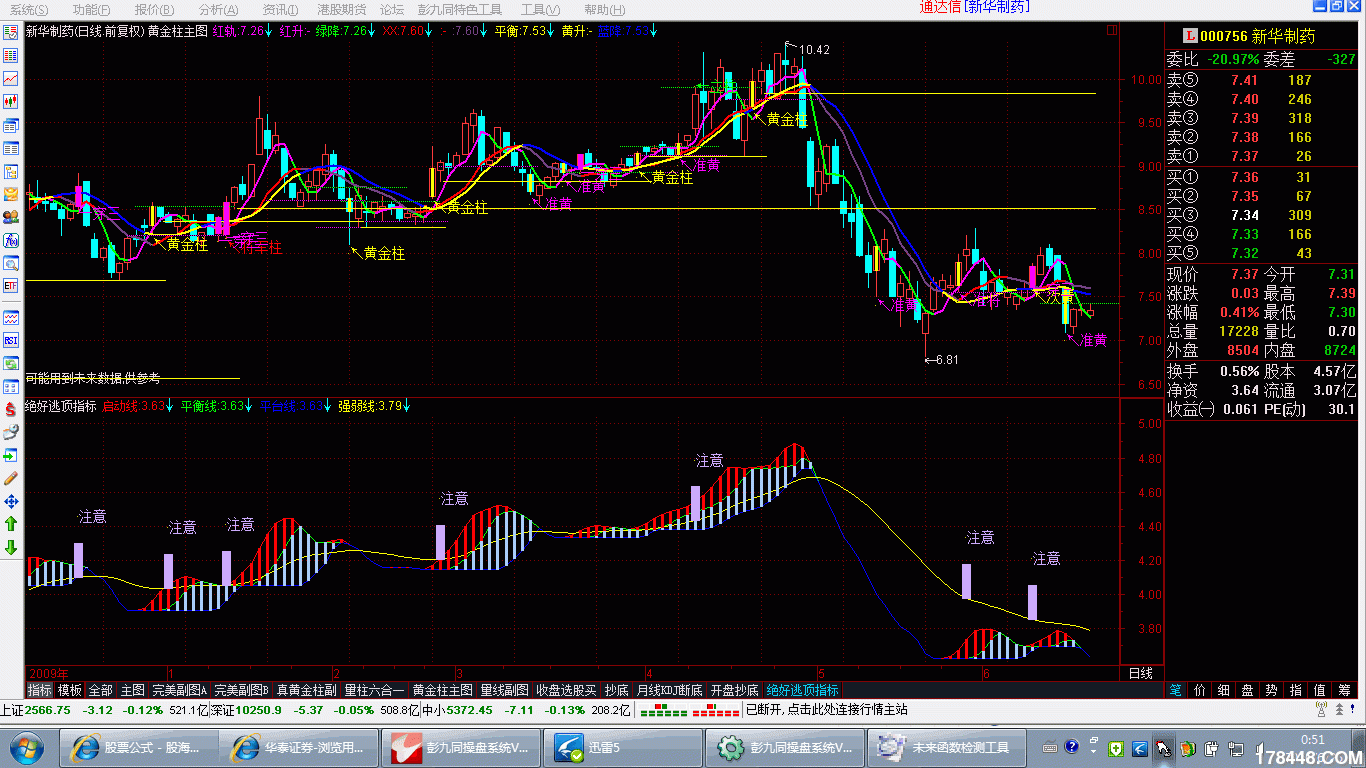Select the 量线副图 tab
Viewport: 1366px width, 768px height.
504,690
